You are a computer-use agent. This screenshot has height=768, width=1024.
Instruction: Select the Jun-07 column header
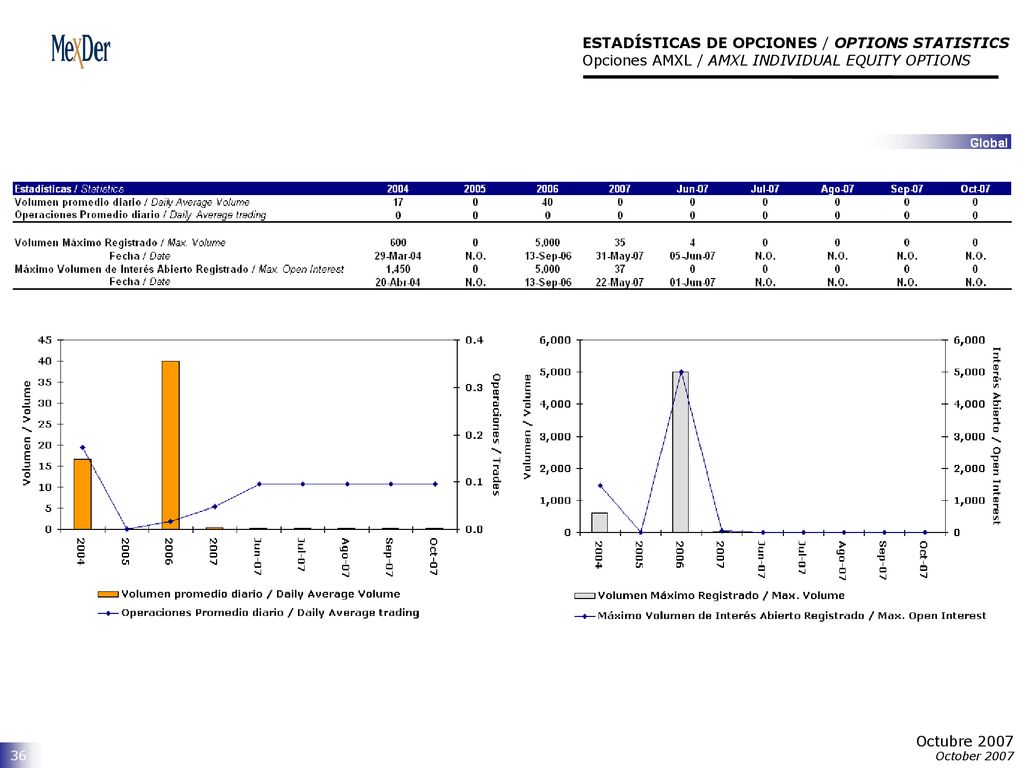coord(692,189)
